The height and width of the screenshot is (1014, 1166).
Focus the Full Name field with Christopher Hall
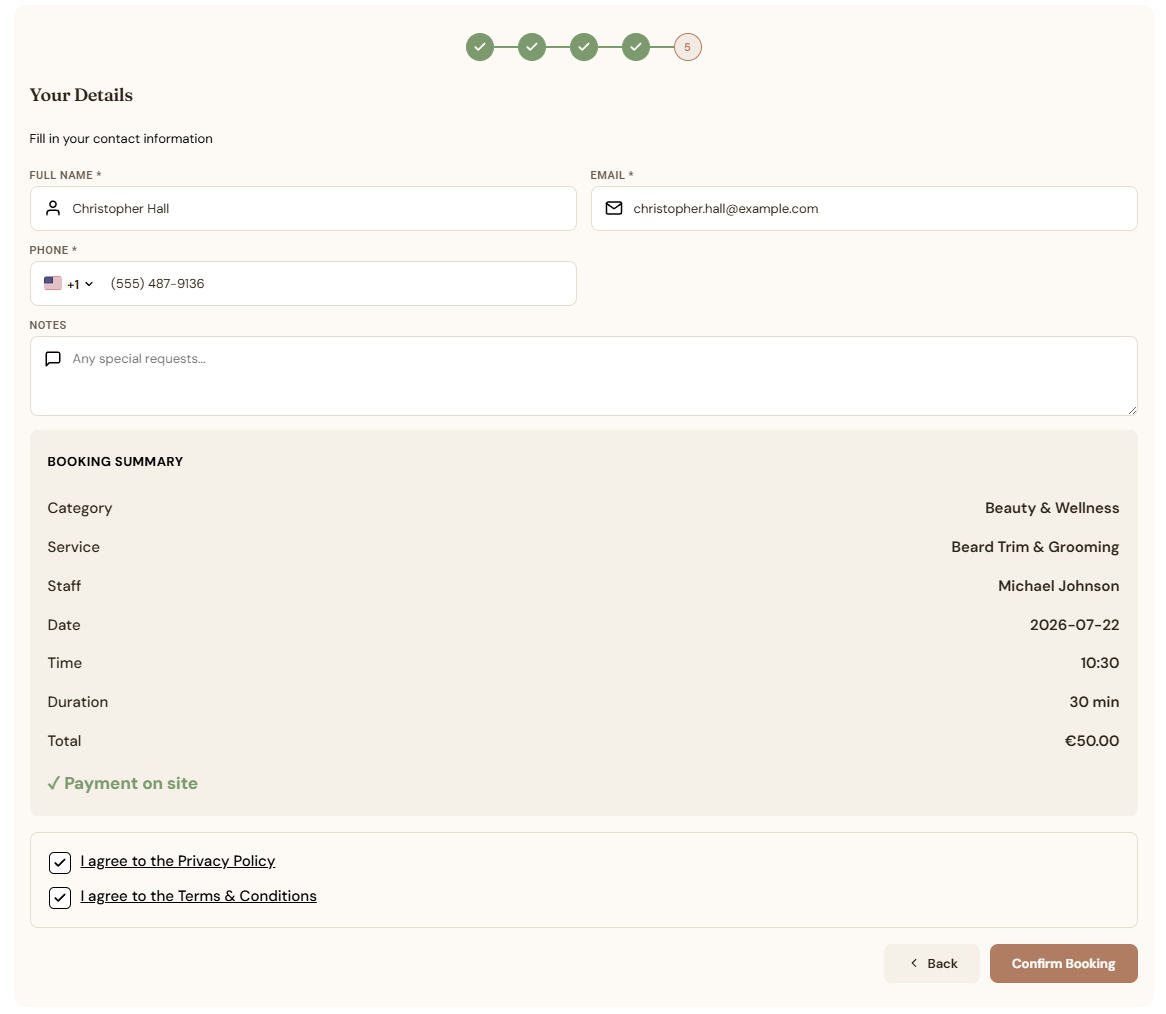[x=303, y=208]
